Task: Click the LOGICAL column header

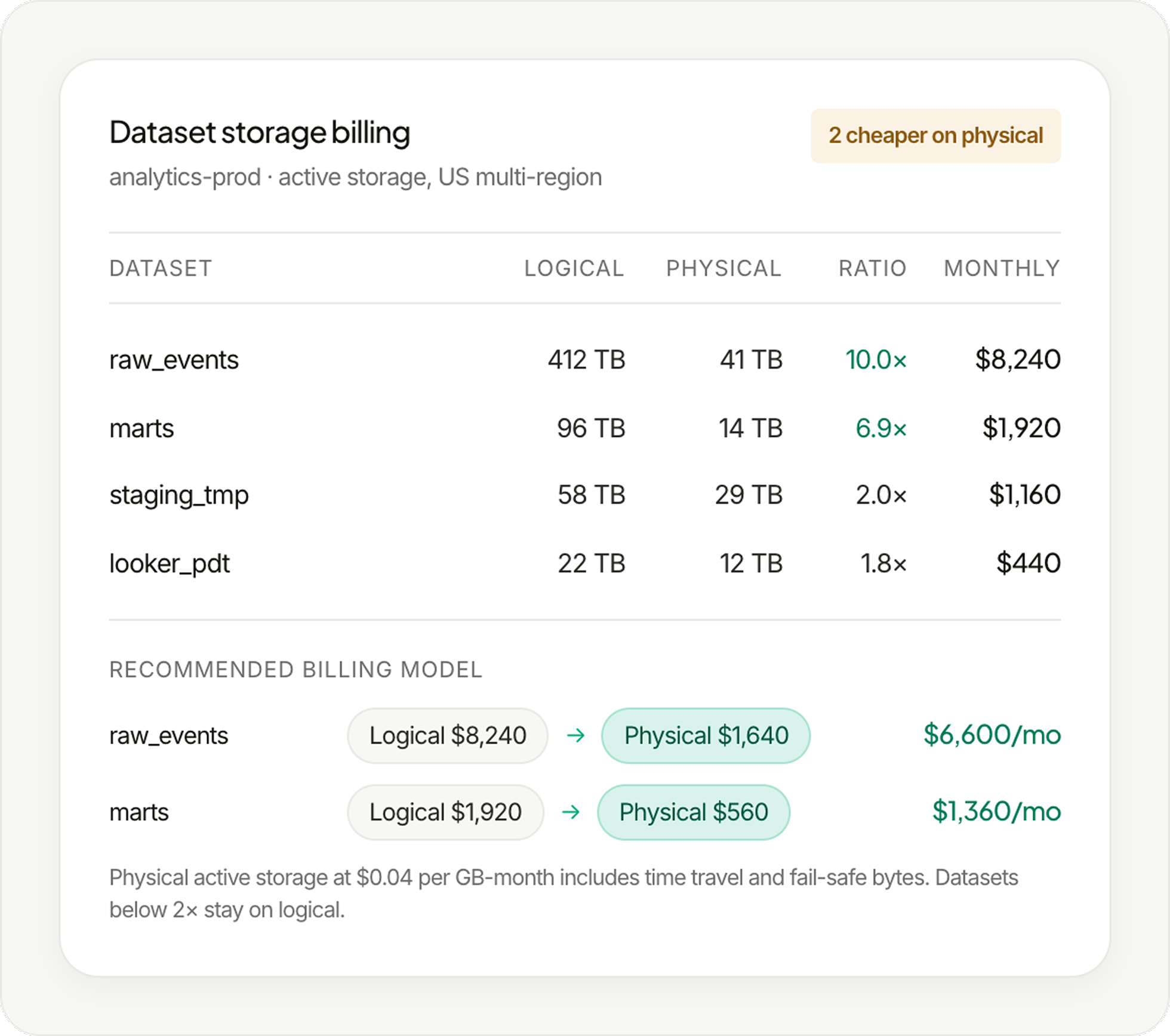Action: click(x=574, y=269)
